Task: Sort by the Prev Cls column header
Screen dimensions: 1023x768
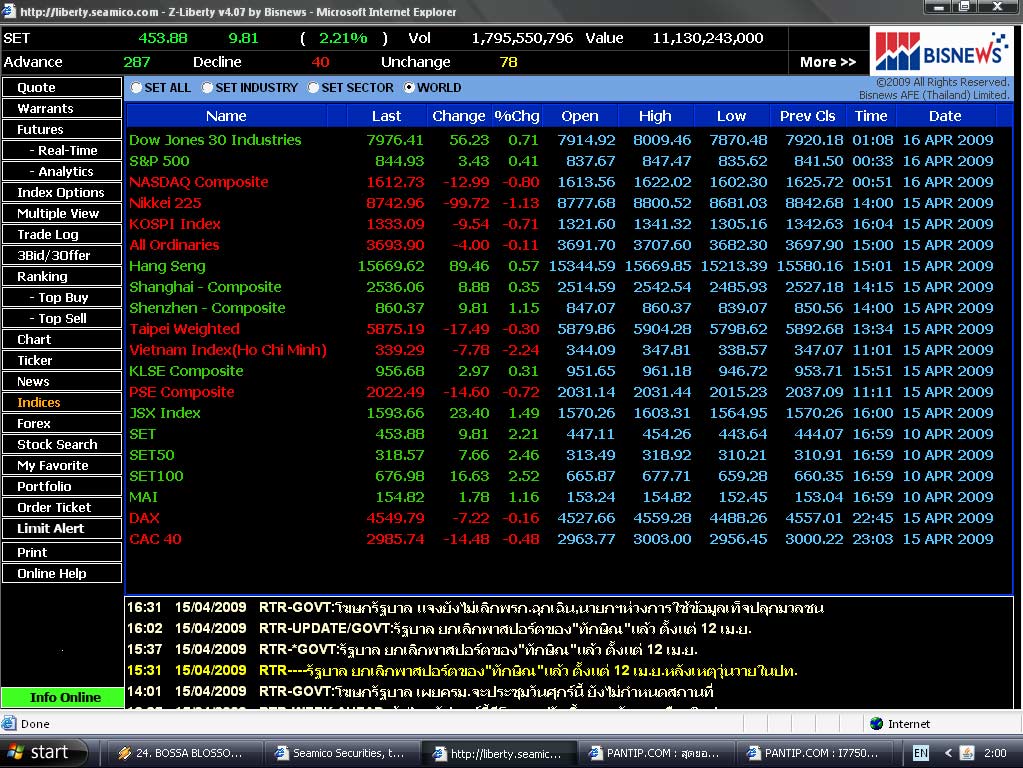Action: pyautogui.click(x=808, y=116)
